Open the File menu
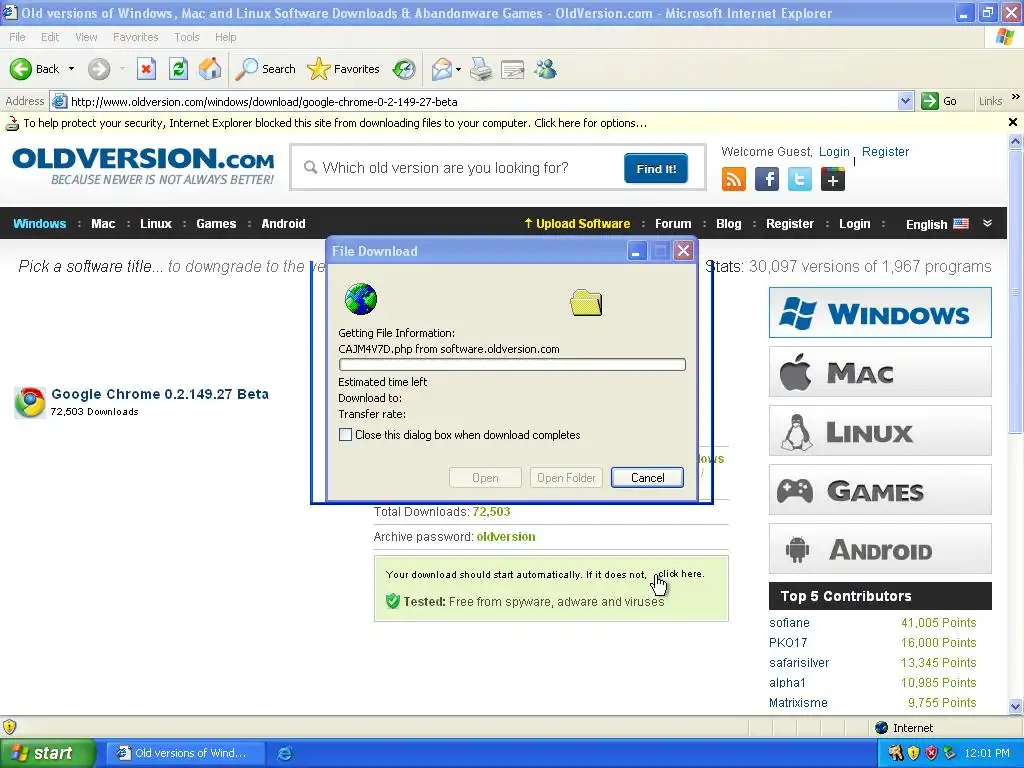1024x768 pixels. [18, 37]
